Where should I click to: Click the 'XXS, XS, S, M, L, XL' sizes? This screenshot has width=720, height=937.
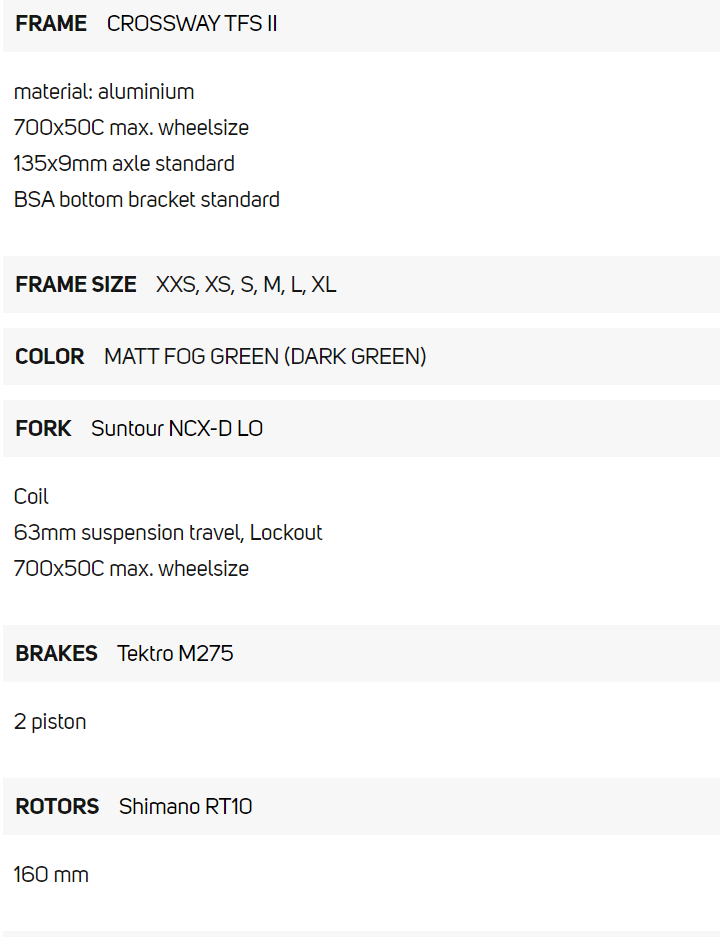[x=246, y=285]
